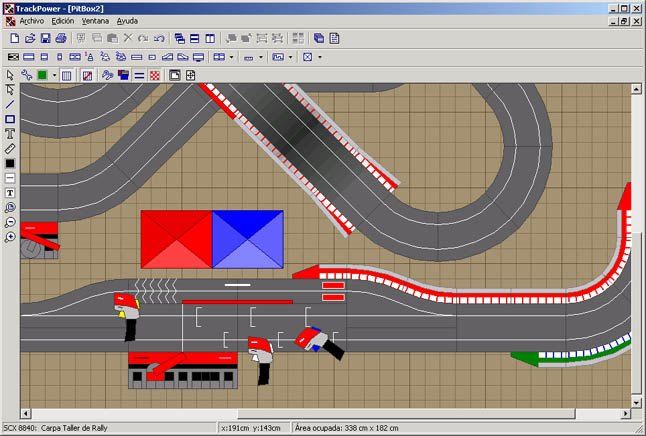
Task: Open the Edición menu
Action: [63, 21]
